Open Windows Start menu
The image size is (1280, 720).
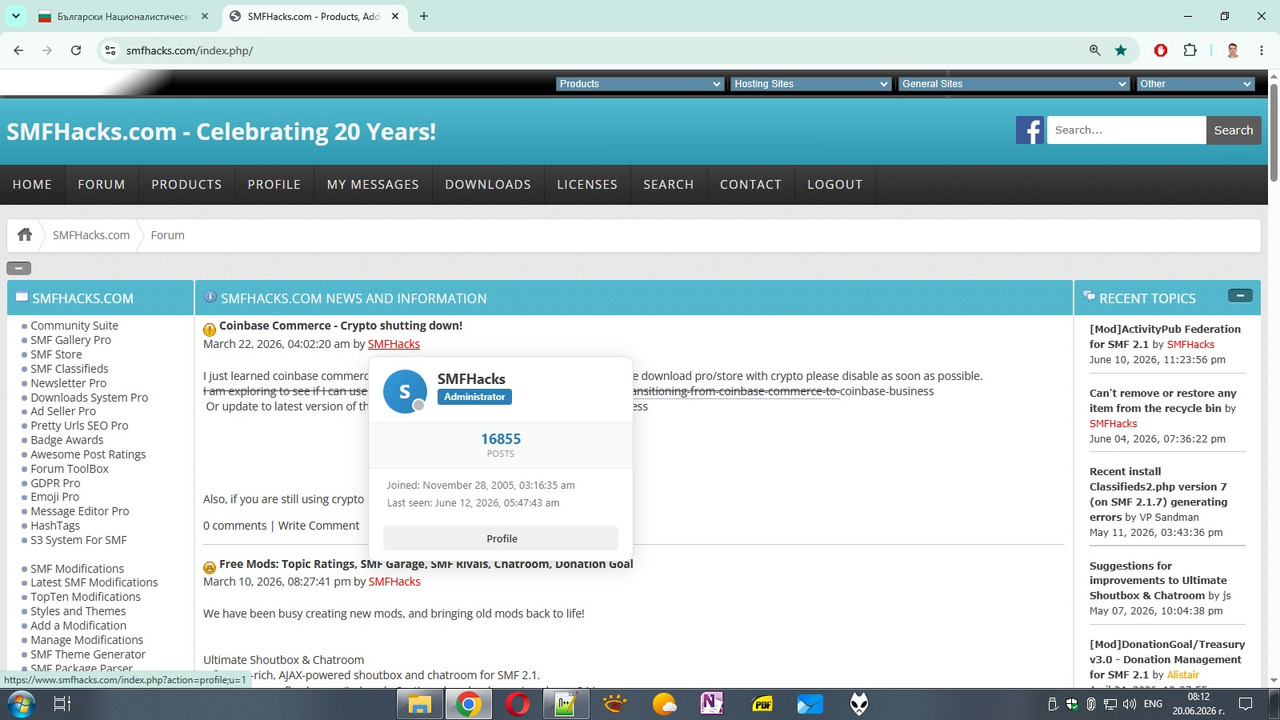point(20,704)
